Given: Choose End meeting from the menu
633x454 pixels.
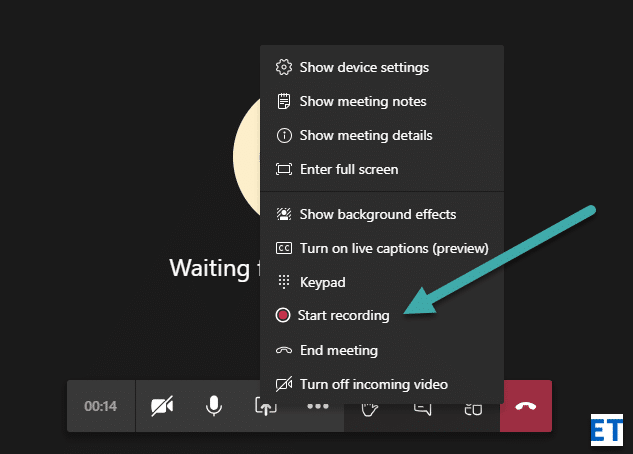Looking at the screenshot, I should [338, 350].
